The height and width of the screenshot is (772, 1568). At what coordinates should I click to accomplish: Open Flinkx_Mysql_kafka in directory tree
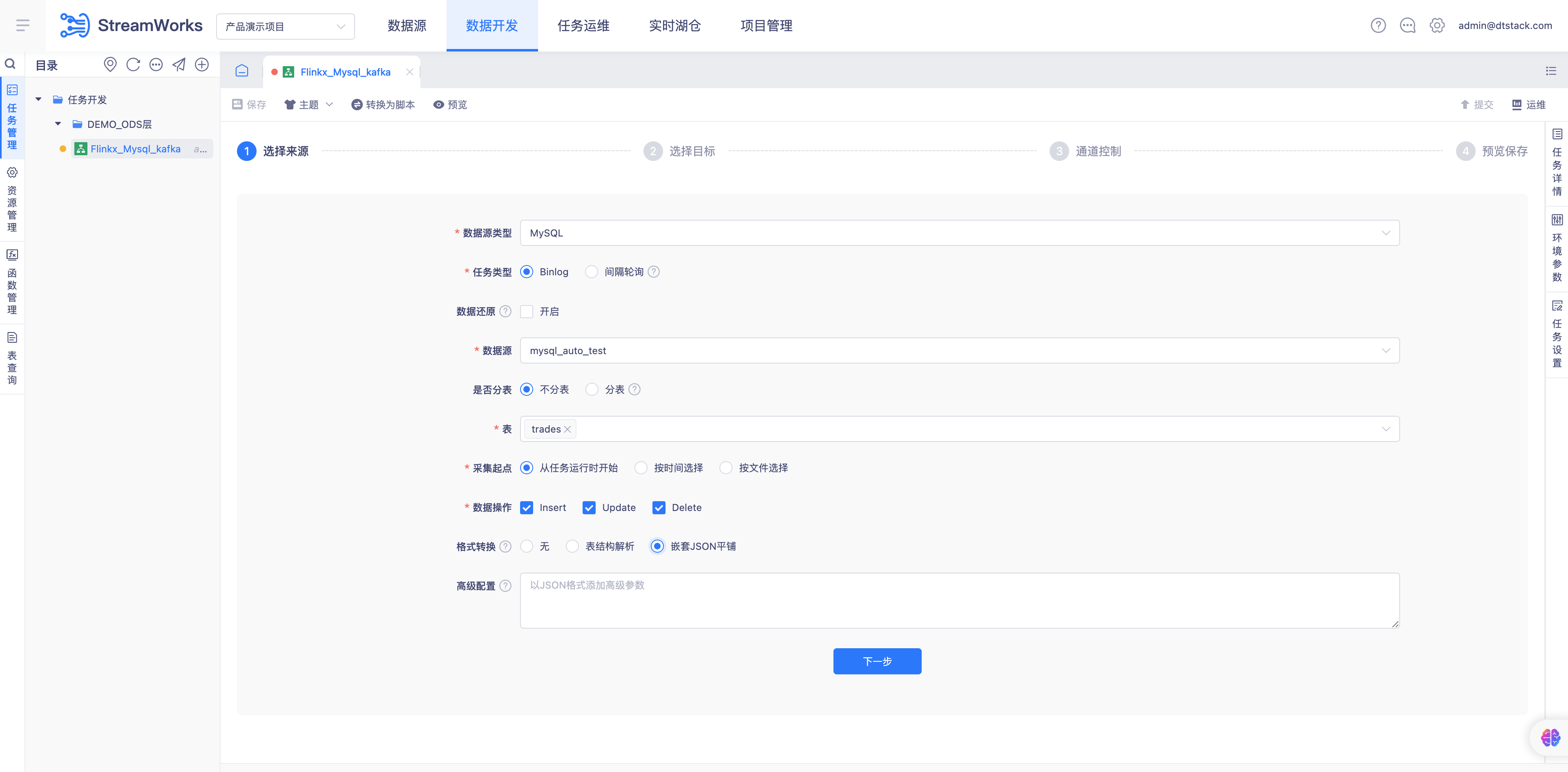tap(142, 149)
